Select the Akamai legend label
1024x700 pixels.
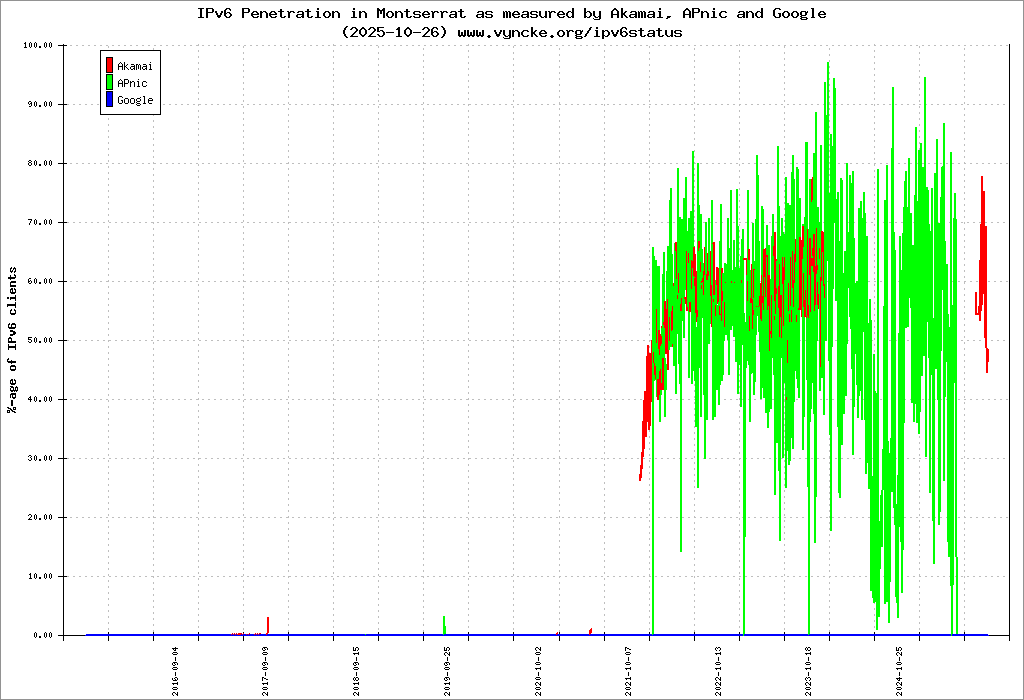pos(135,66)
